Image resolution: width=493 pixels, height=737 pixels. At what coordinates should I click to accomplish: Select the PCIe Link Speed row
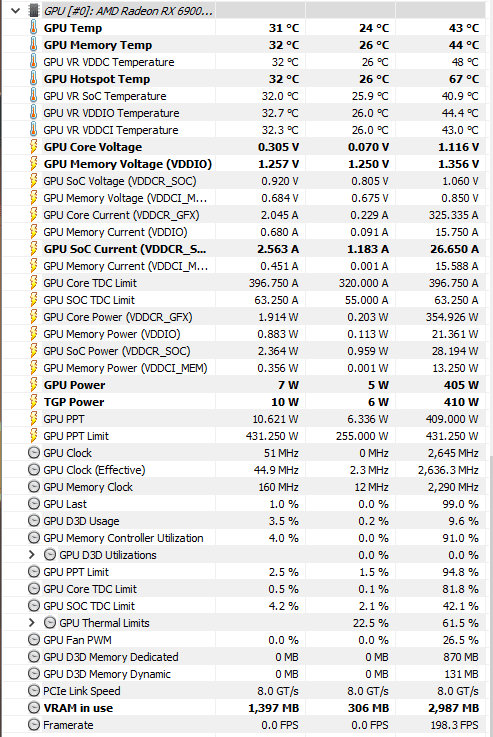coord(244,691)
